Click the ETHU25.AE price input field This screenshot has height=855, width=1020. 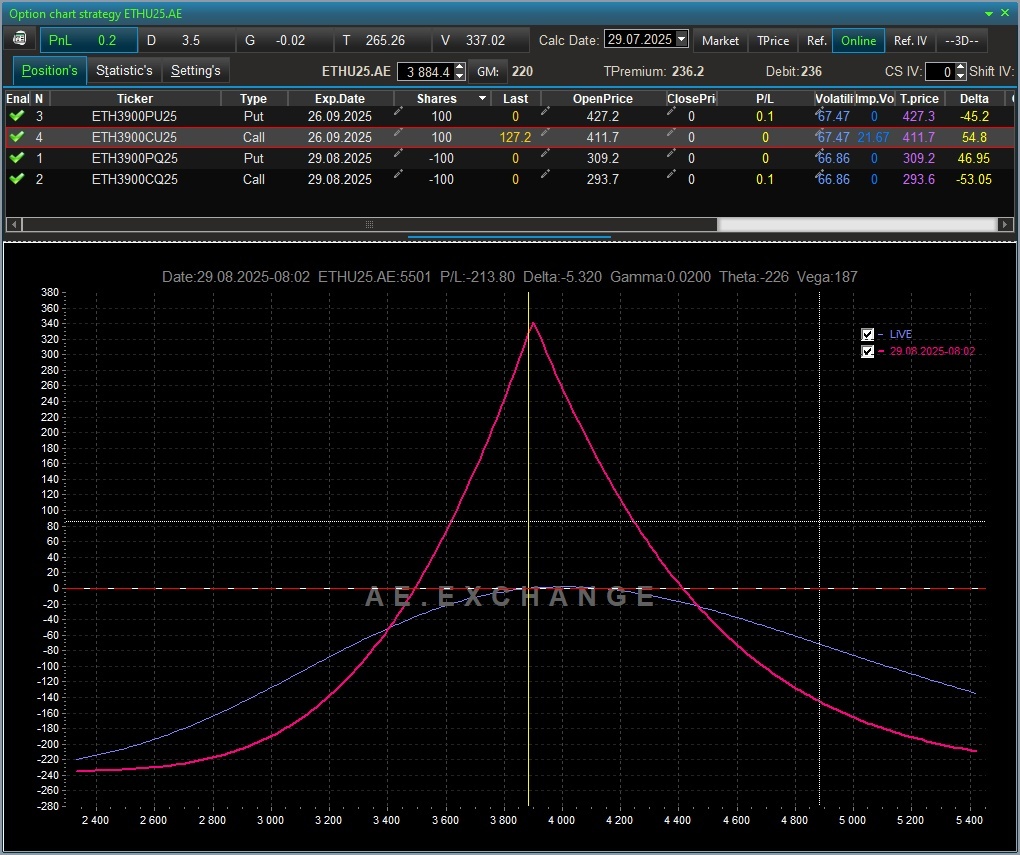click(x=426, y=72)
